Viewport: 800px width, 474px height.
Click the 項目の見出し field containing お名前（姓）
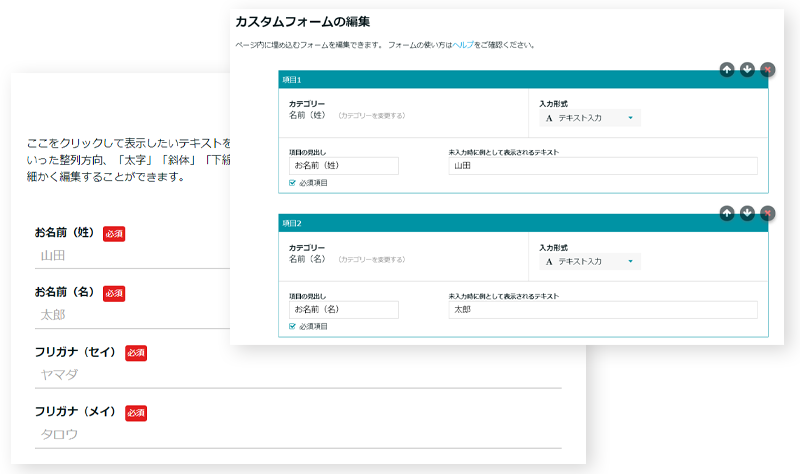point(343,166)
